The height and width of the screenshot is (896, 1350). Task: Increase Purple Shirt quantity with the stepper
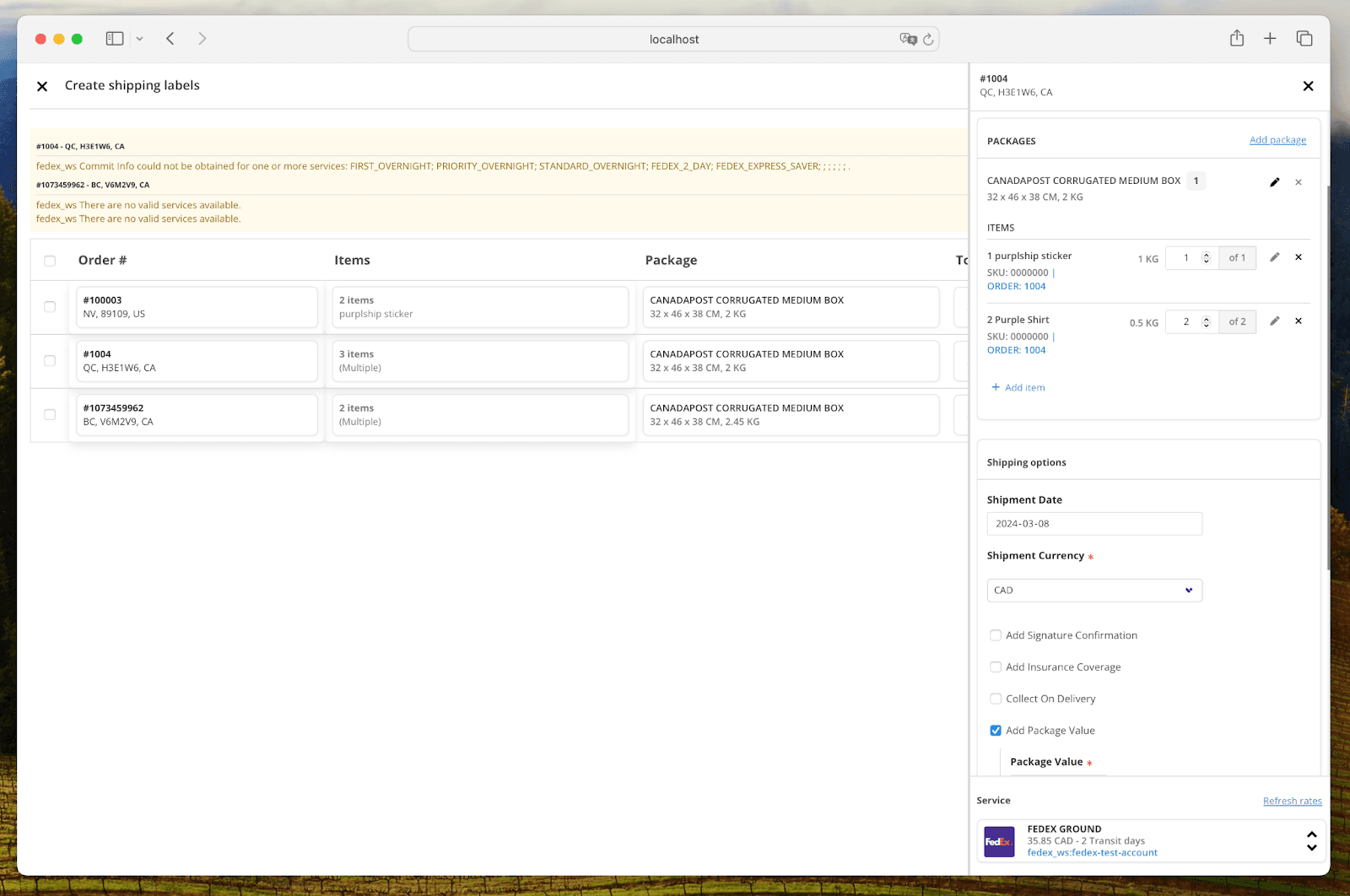[1206, 317]
